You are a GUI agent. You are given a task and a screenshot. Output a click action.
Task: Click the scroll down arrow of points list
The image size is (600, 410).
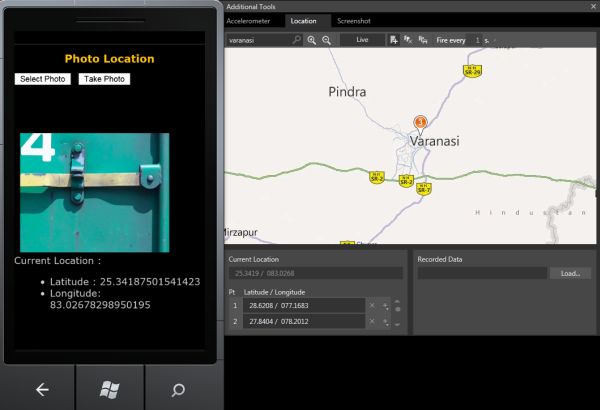pos(397,325)
